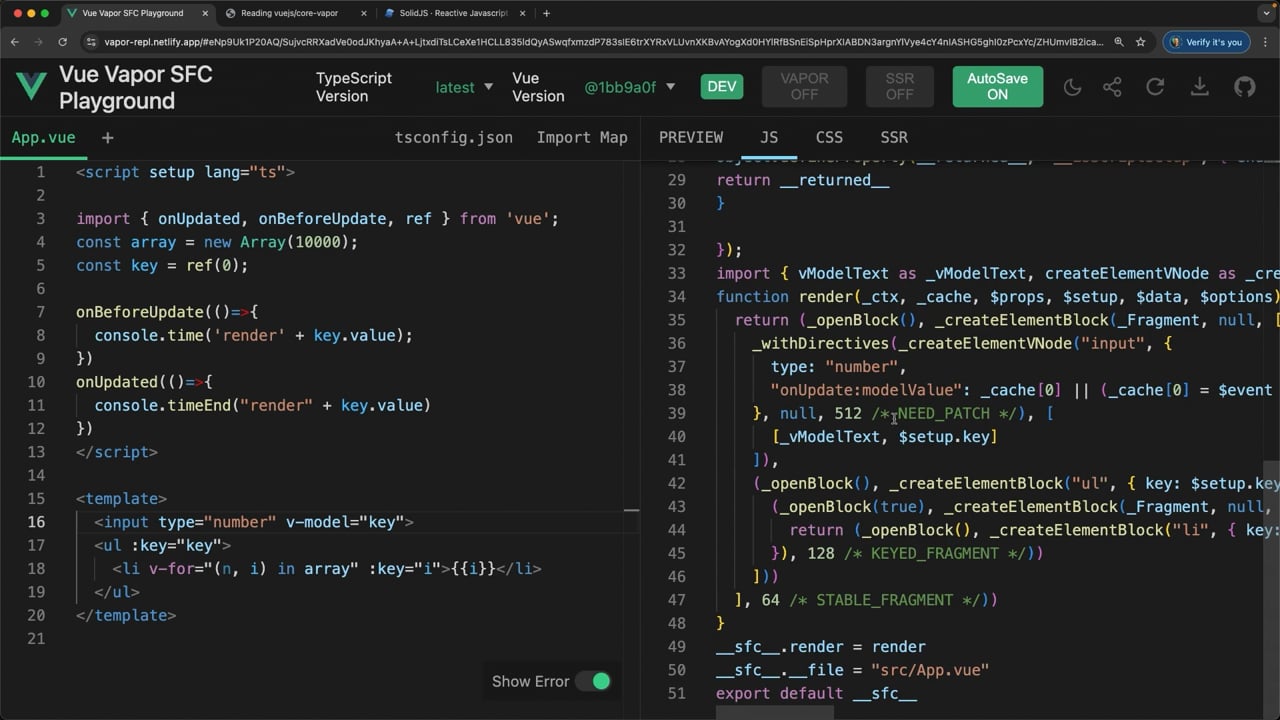1280x720 pixels.
Task: Click the Vue logo in the header
Action: click(31, 87)
